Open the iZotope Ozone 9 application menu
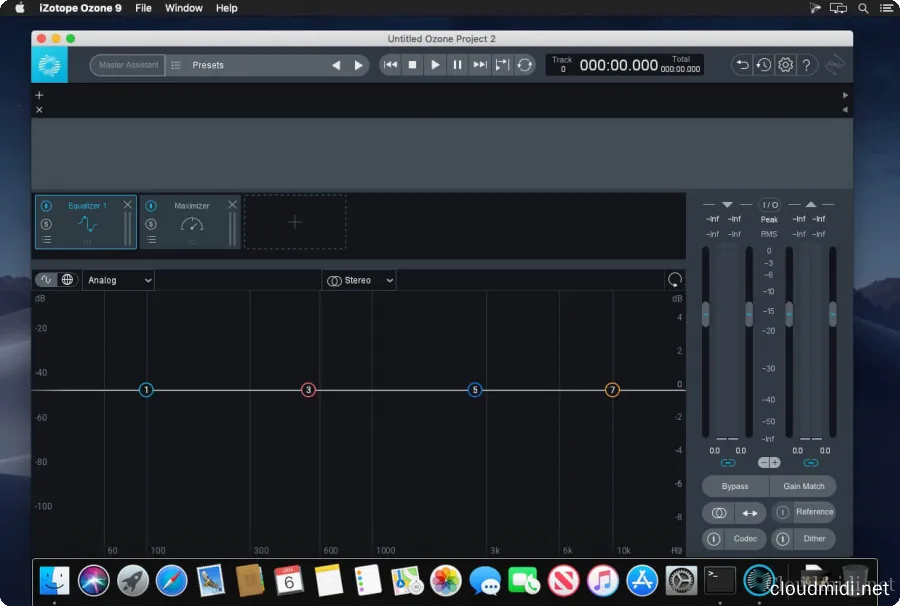The width and height of the screenshot is (900, 606). 80,8
